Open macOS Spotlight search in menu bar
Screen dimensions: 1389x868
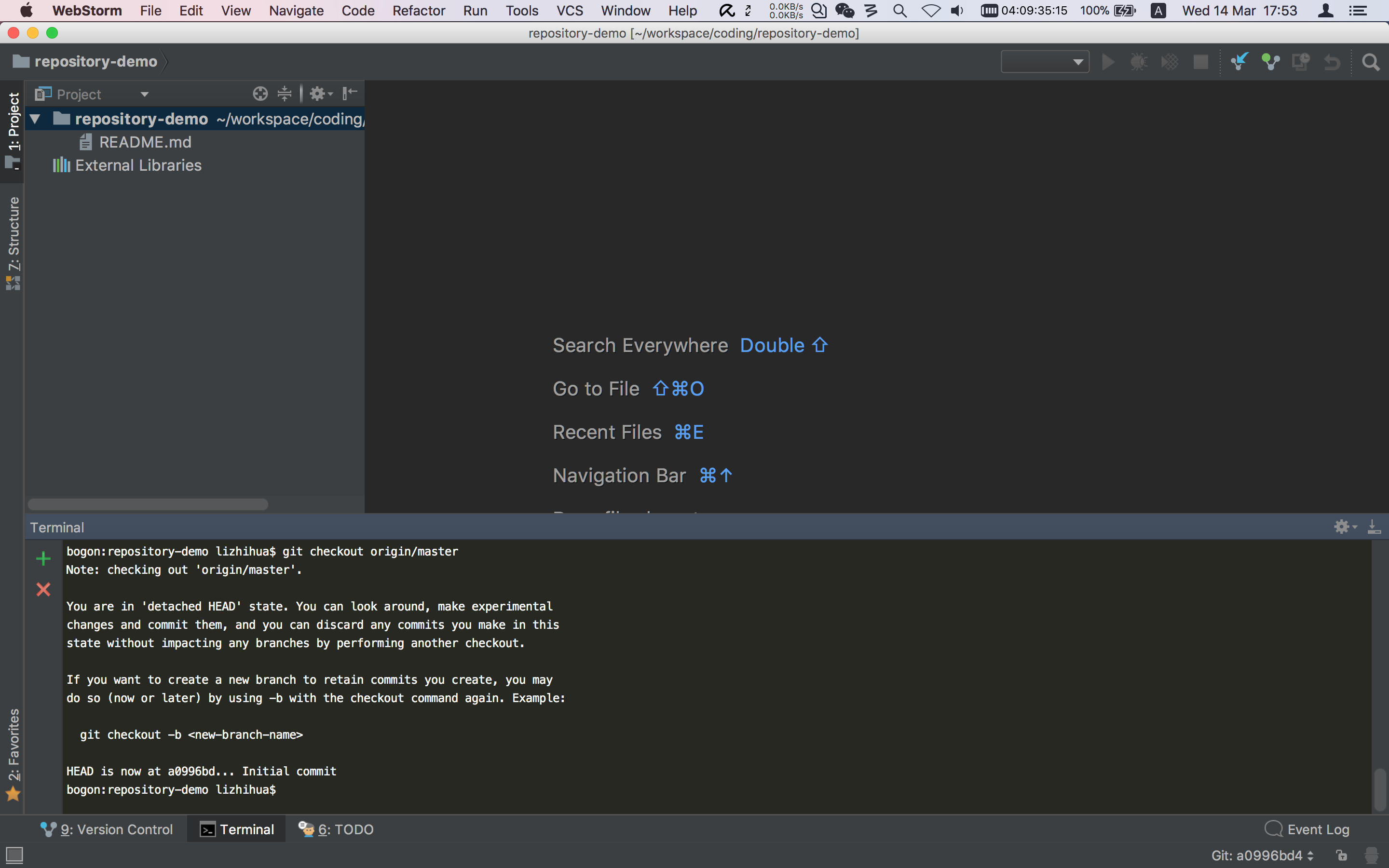[899, 10]
